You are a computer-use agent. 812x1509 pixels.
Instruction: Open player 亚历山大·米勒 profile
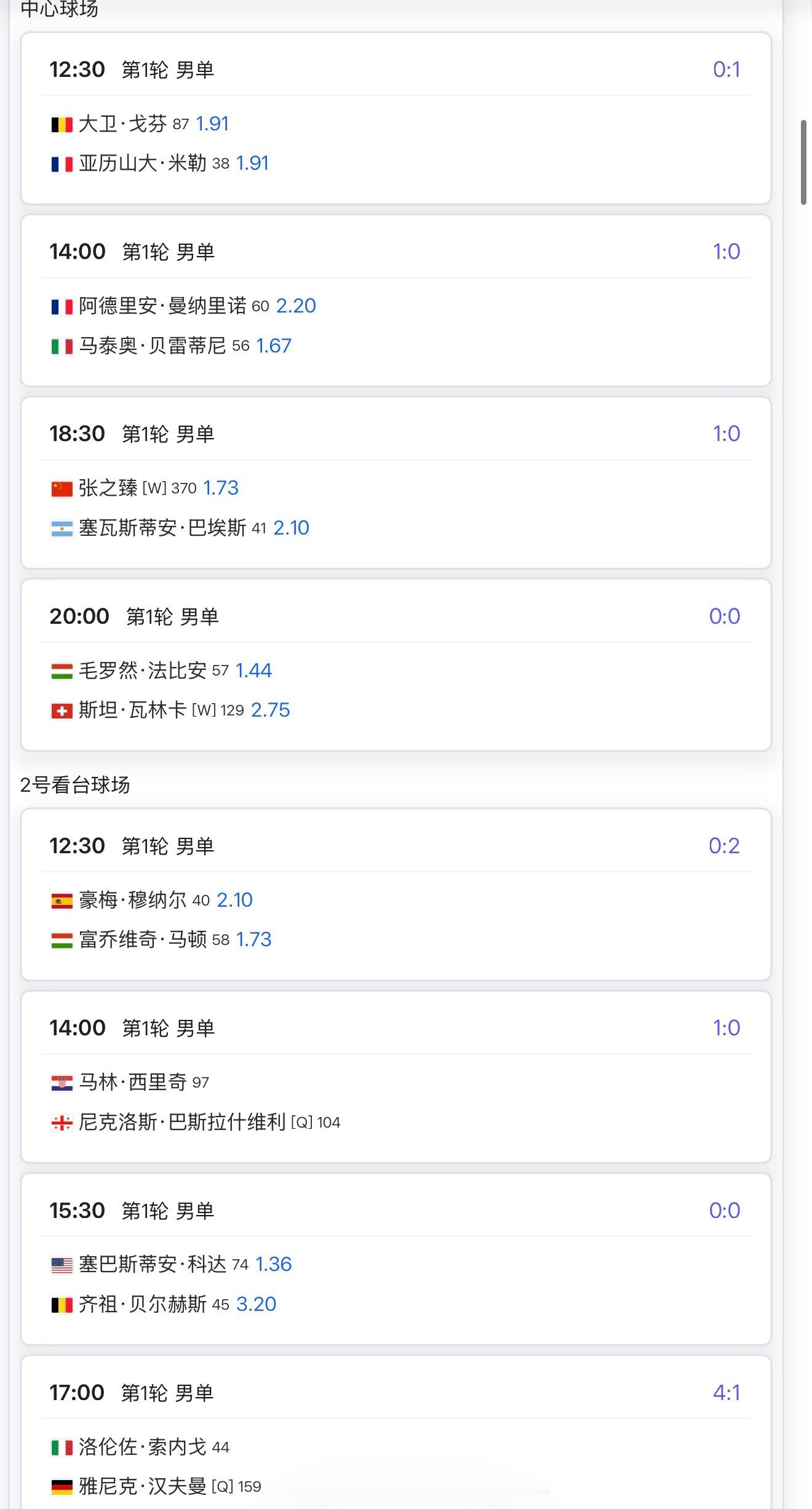[142, 164]
